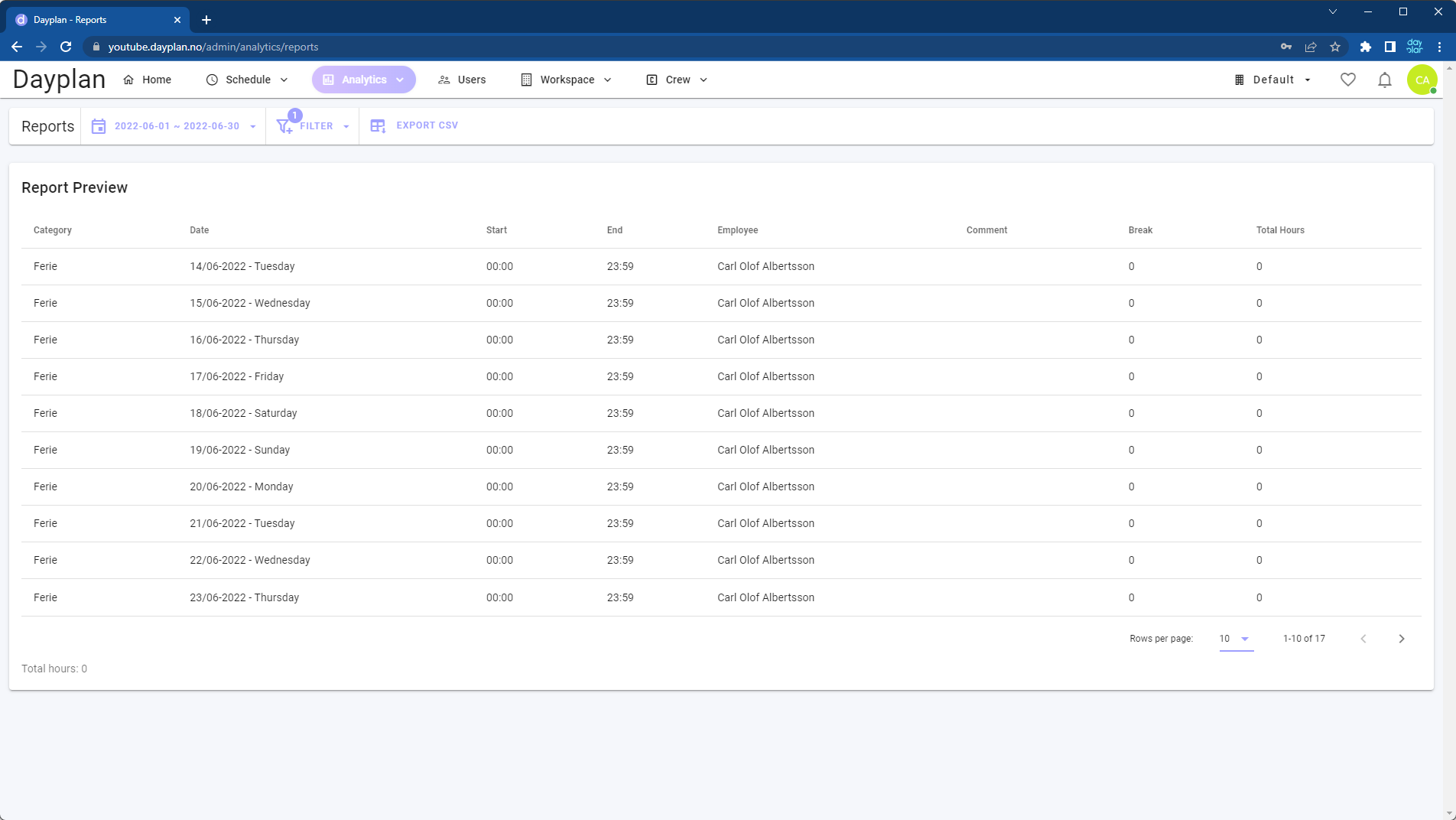The width and height of the screenshot is (1456, 820).
Task: Click Carl Olof Albertsson in the 14/06-2022 row
Action: pyautogui.click(x=765, y=266)
